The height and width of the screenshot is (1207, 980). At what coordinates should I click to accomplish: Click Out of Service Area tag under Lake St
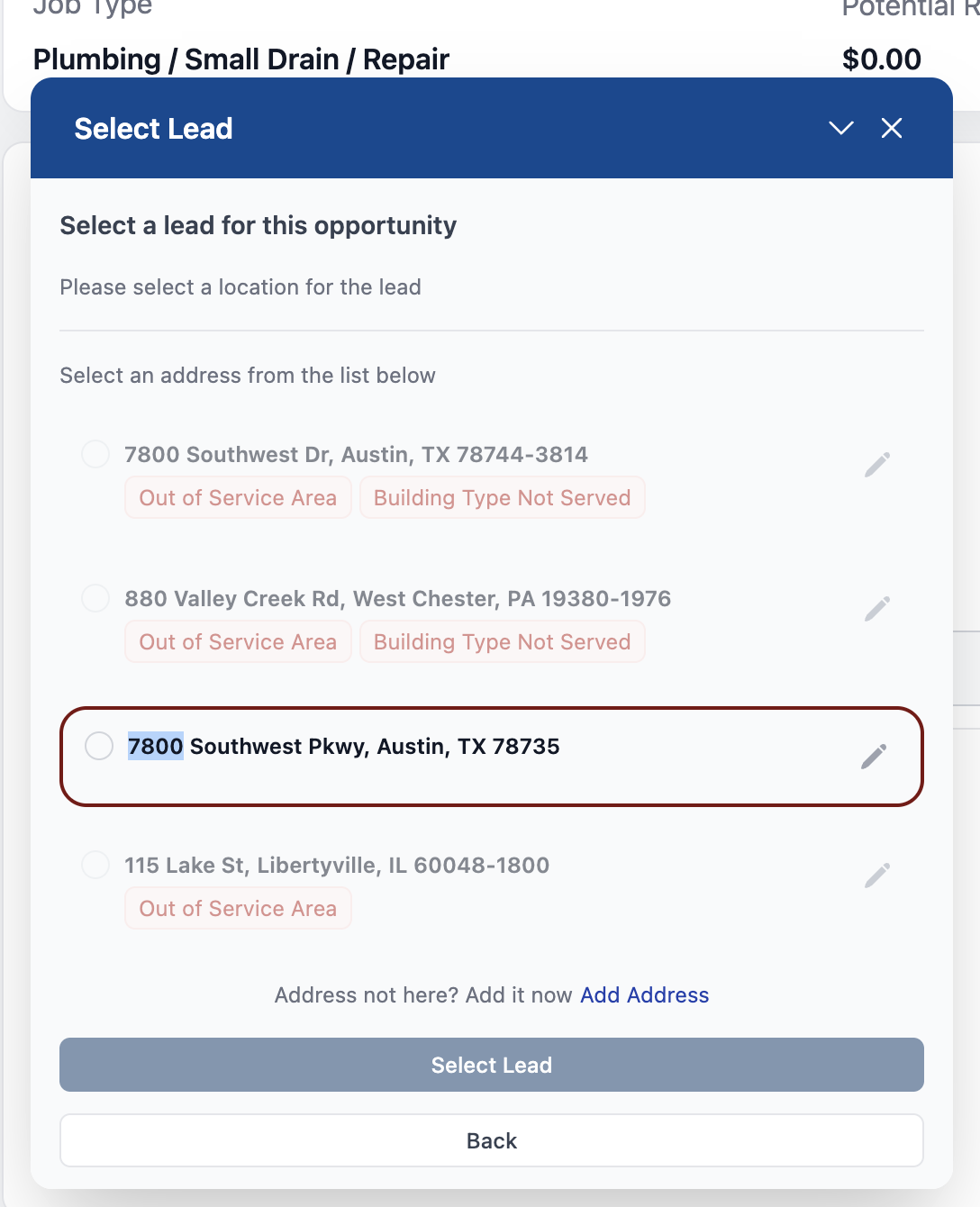(x=238, y=909)
